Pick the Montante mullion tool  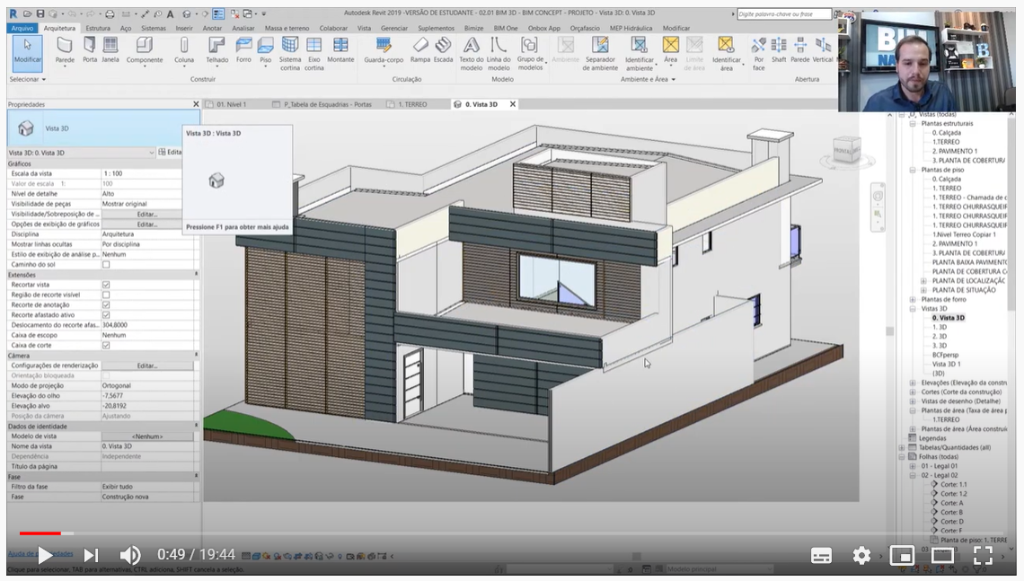[x=340, y=50]
